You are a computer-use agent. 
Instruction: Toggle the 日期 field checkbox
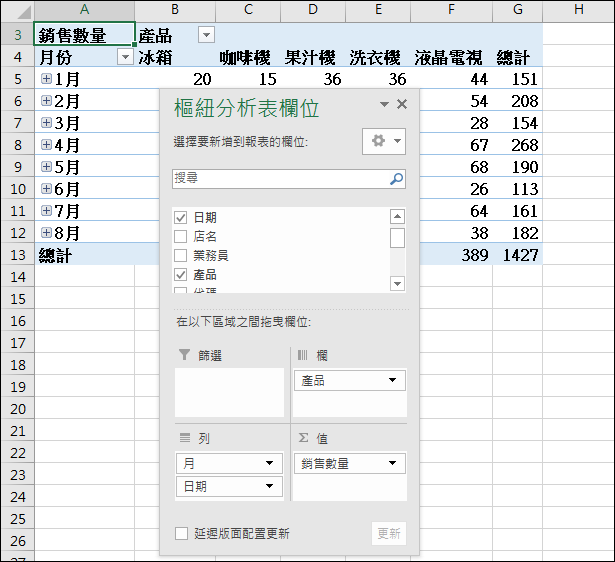click(x=180, y=217)
